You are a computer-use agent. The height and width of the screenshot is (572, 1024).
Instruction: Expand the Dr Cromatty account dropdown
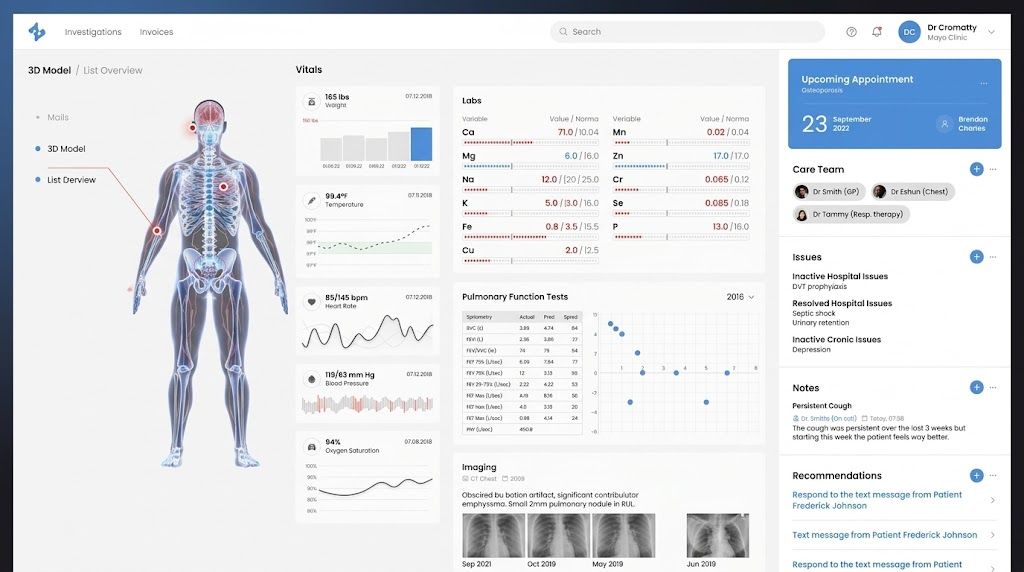tap(991, 32)
